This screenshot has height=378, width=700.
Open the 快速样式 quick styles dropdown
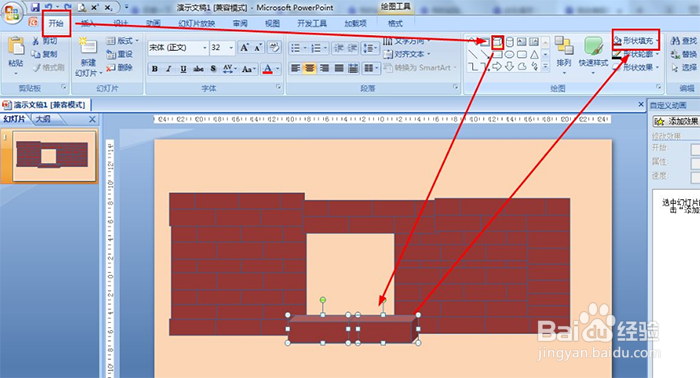point(593,54)
